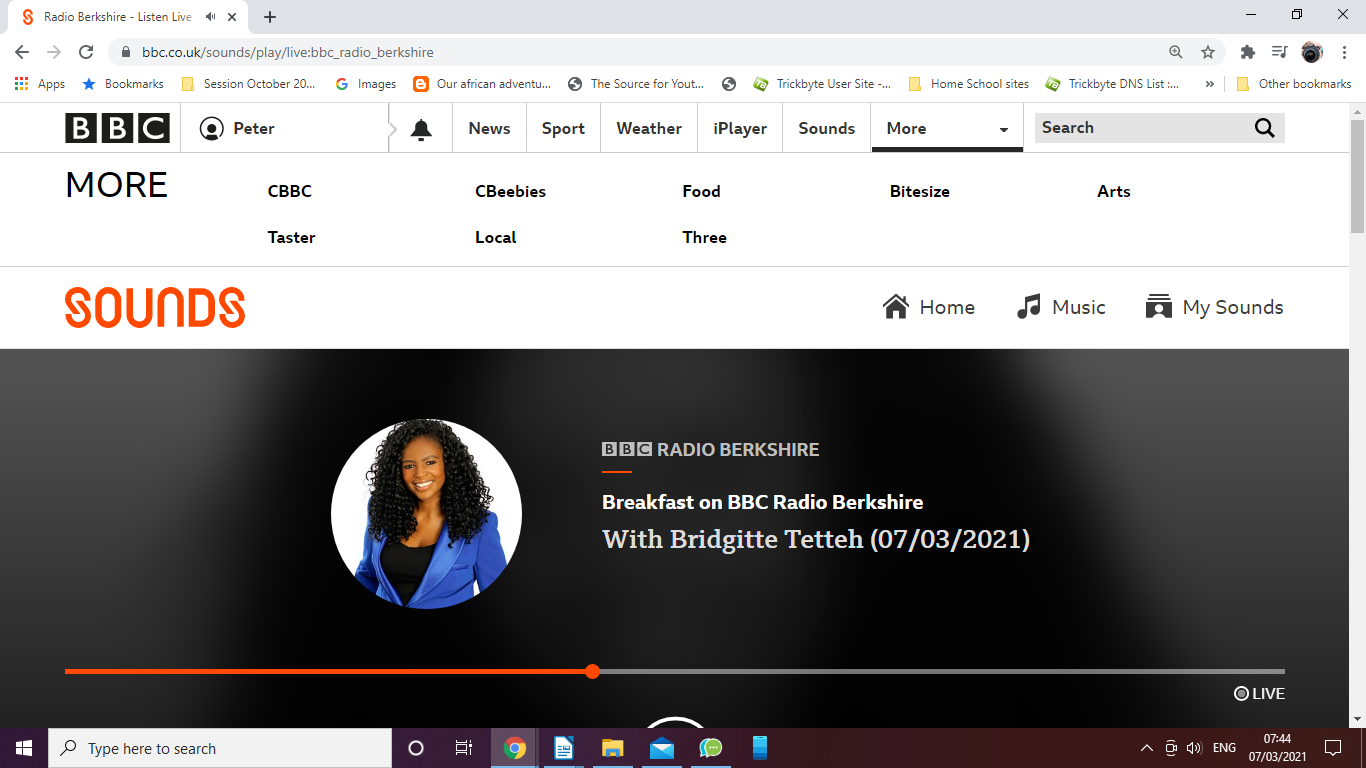
Task: Open taskbar clock and date
Action: [x=1277, y=748]
